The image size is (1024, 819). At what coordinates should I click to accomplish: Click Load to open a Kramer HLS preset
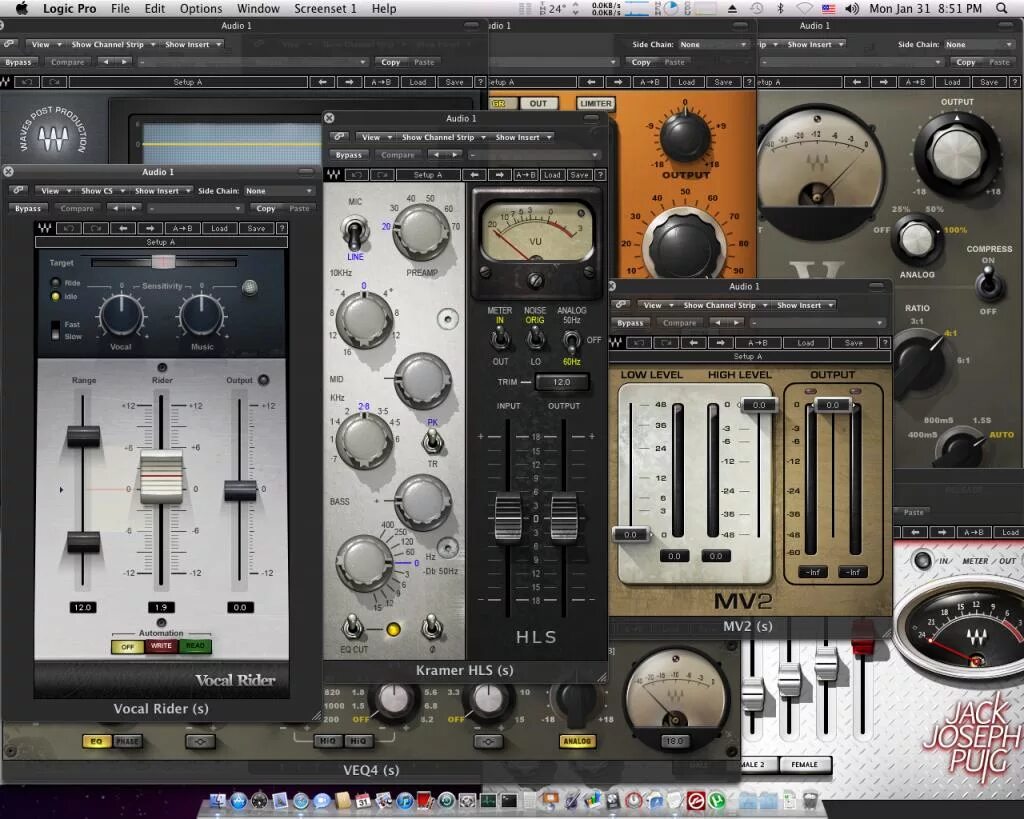(552, 175)
